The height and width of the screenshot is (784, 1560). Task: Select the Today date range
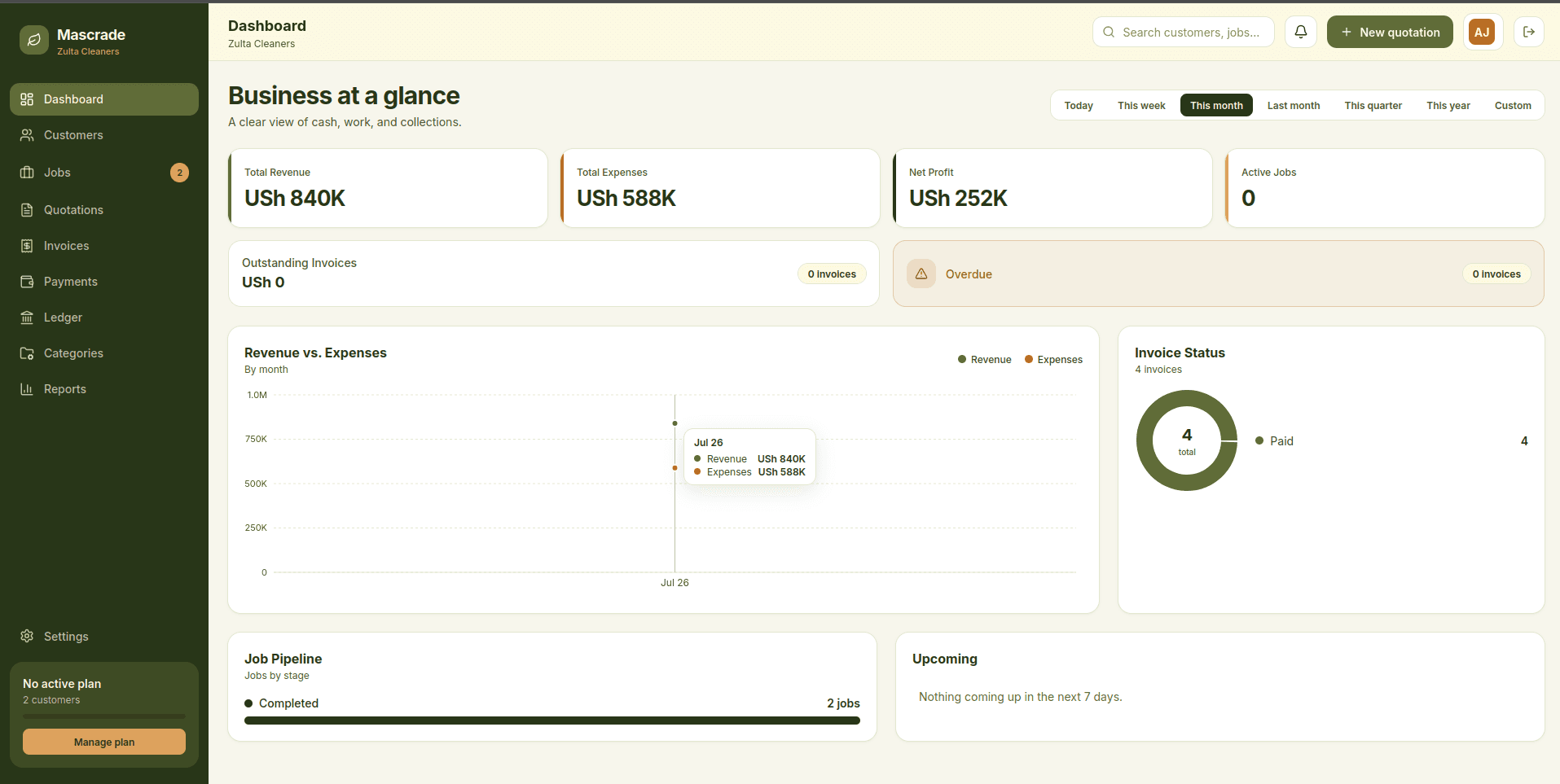coord(1079,106)
